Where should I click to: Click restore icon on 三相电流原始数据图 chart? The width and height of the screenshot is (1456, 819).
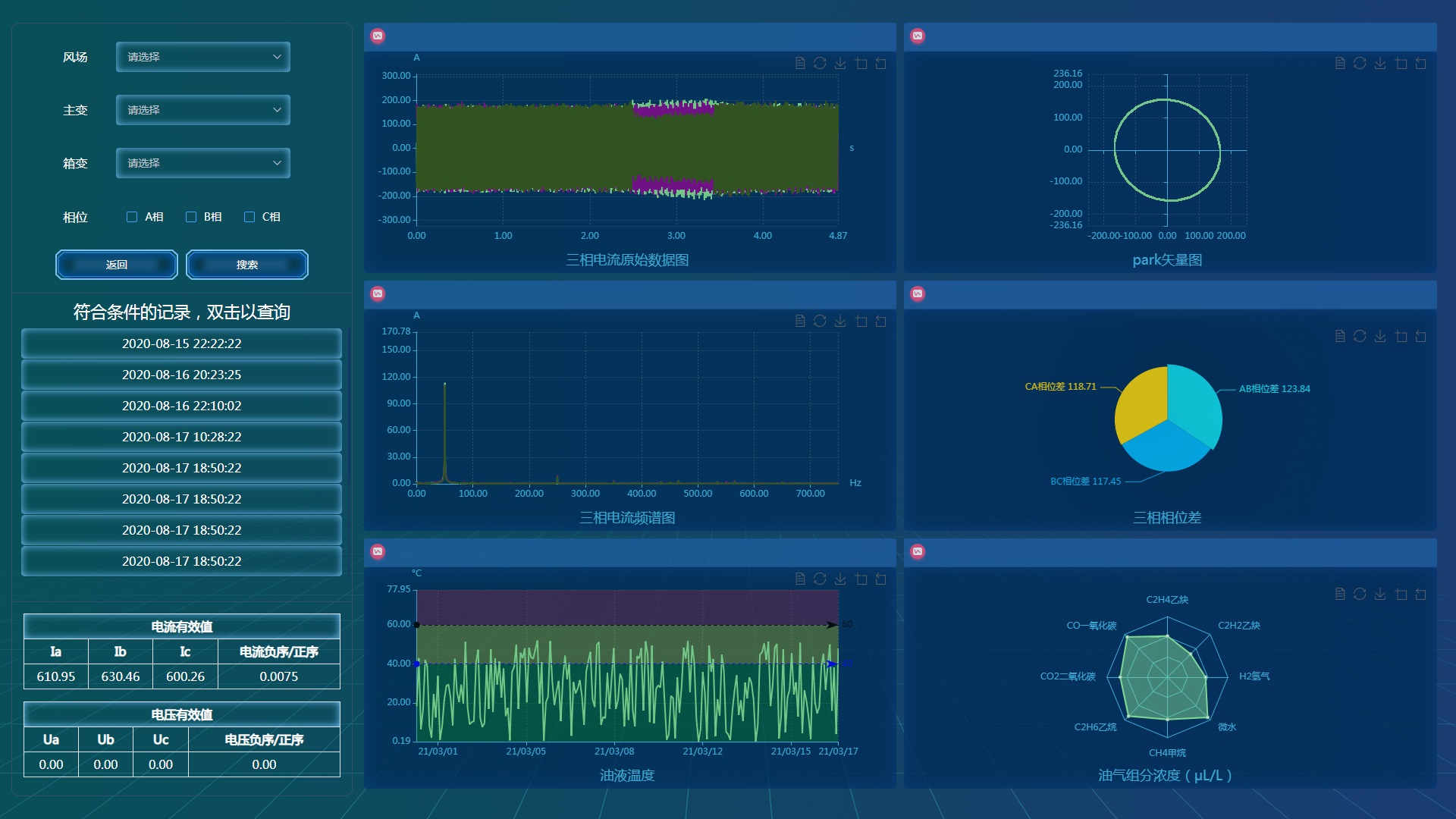[x=820, y=64]
